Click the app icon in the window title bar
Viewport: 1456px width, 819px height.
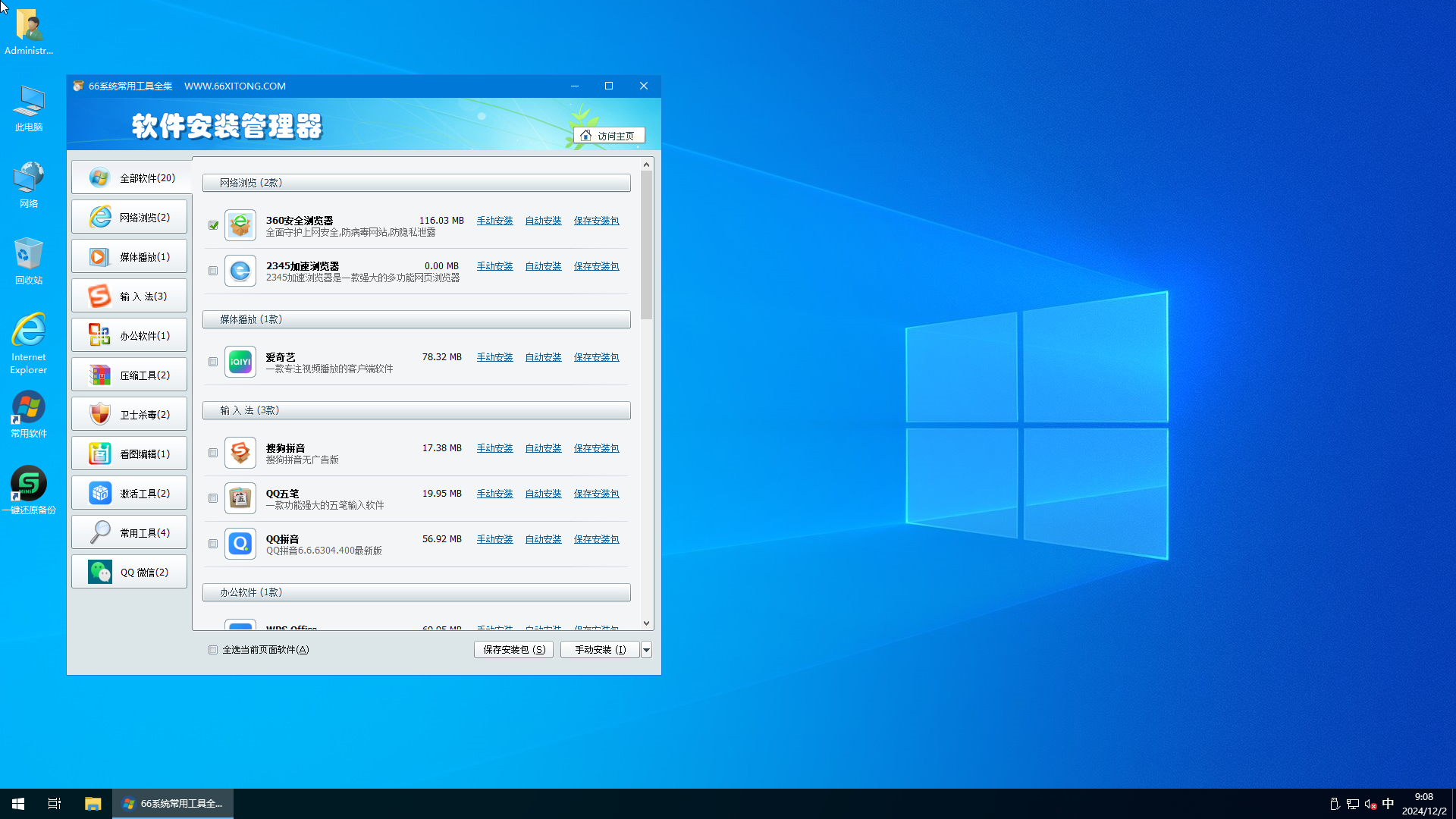(x=78, y=86)
